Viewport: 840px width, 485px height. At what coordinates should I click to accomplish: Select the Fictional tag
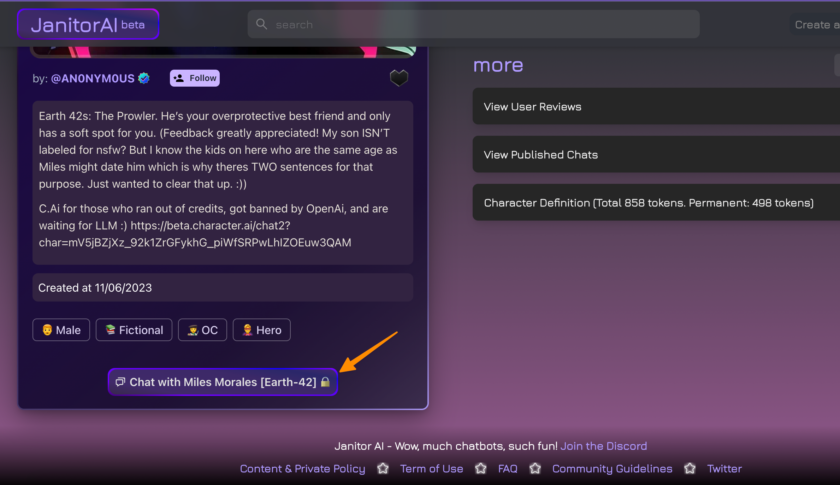click(134, 330)
